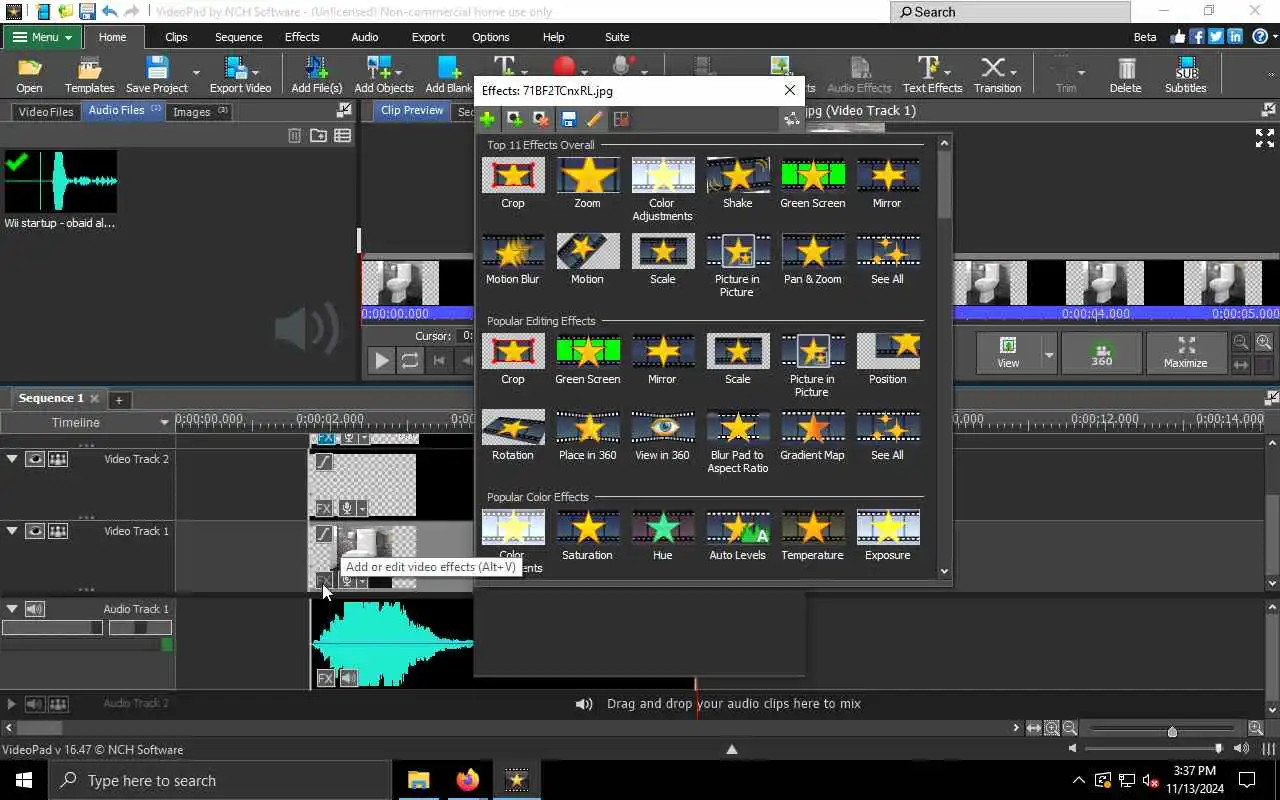Open the Timeline mode dropdown
Image resolution: width=1280 pixels, height=800 pixels.
pos(164,422)
